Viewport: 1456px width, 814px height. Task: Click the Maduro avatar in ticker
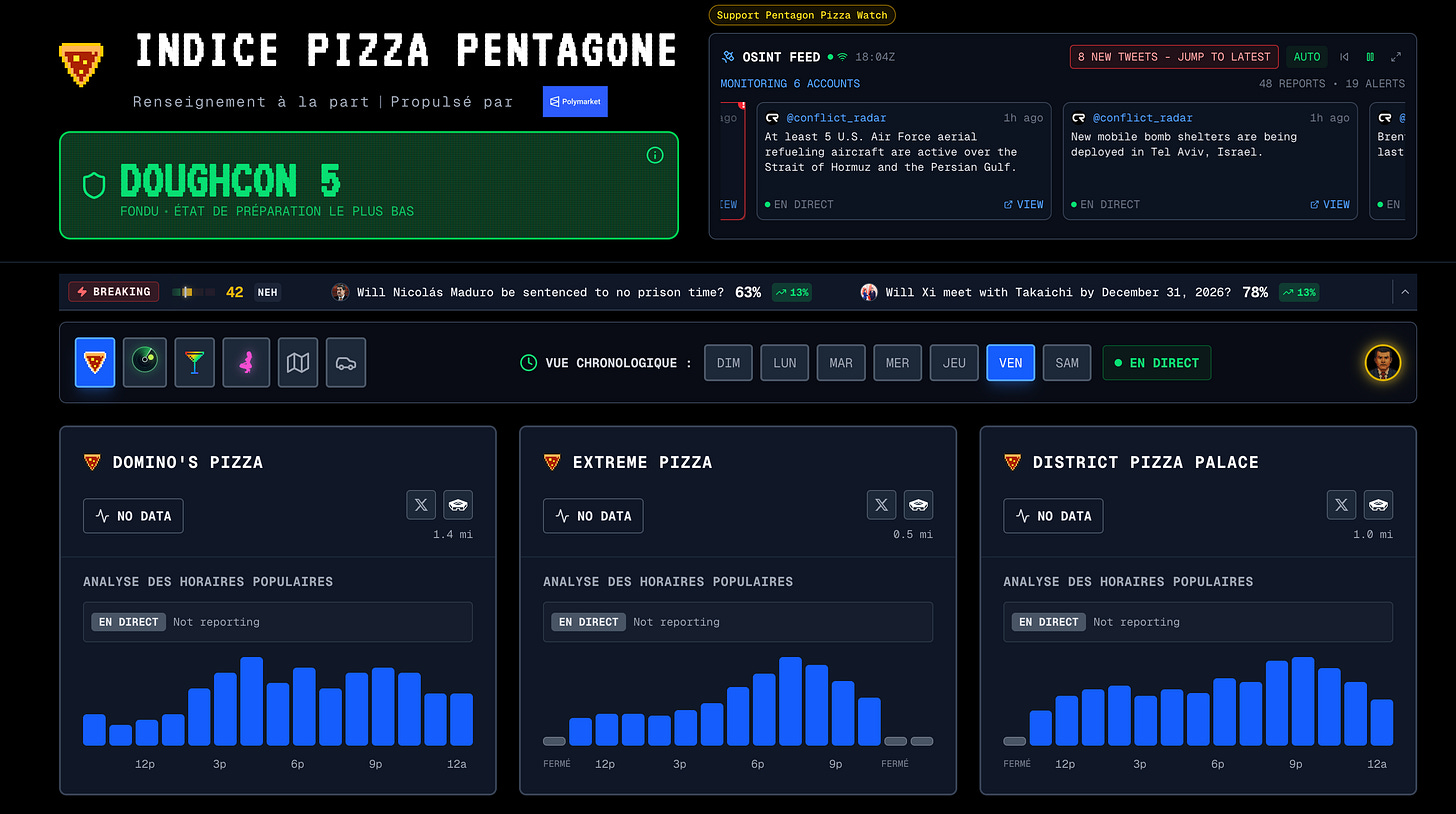340,292
